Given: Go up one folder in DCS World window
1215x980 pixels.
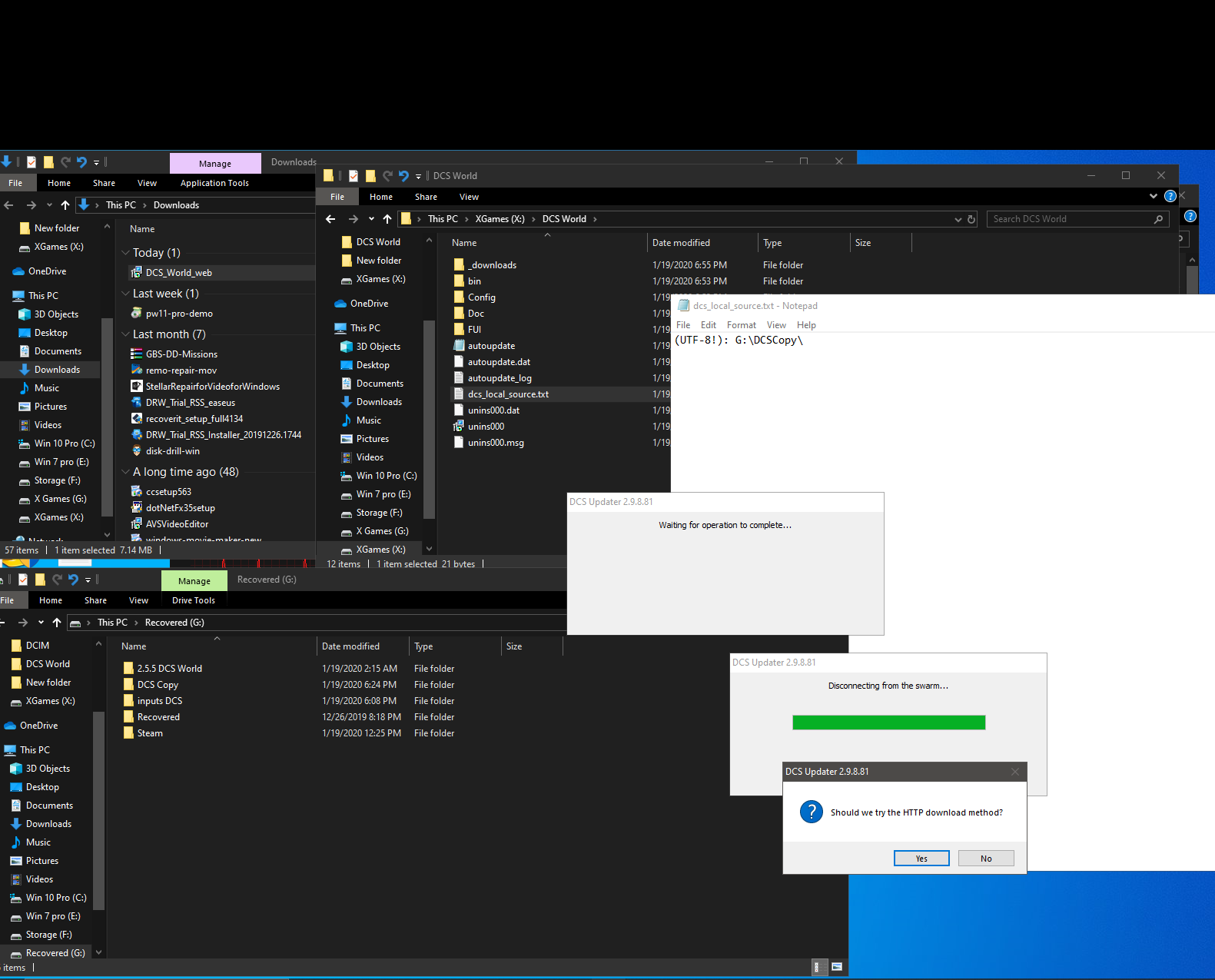Looking at the screenshot, I should 387,219.
